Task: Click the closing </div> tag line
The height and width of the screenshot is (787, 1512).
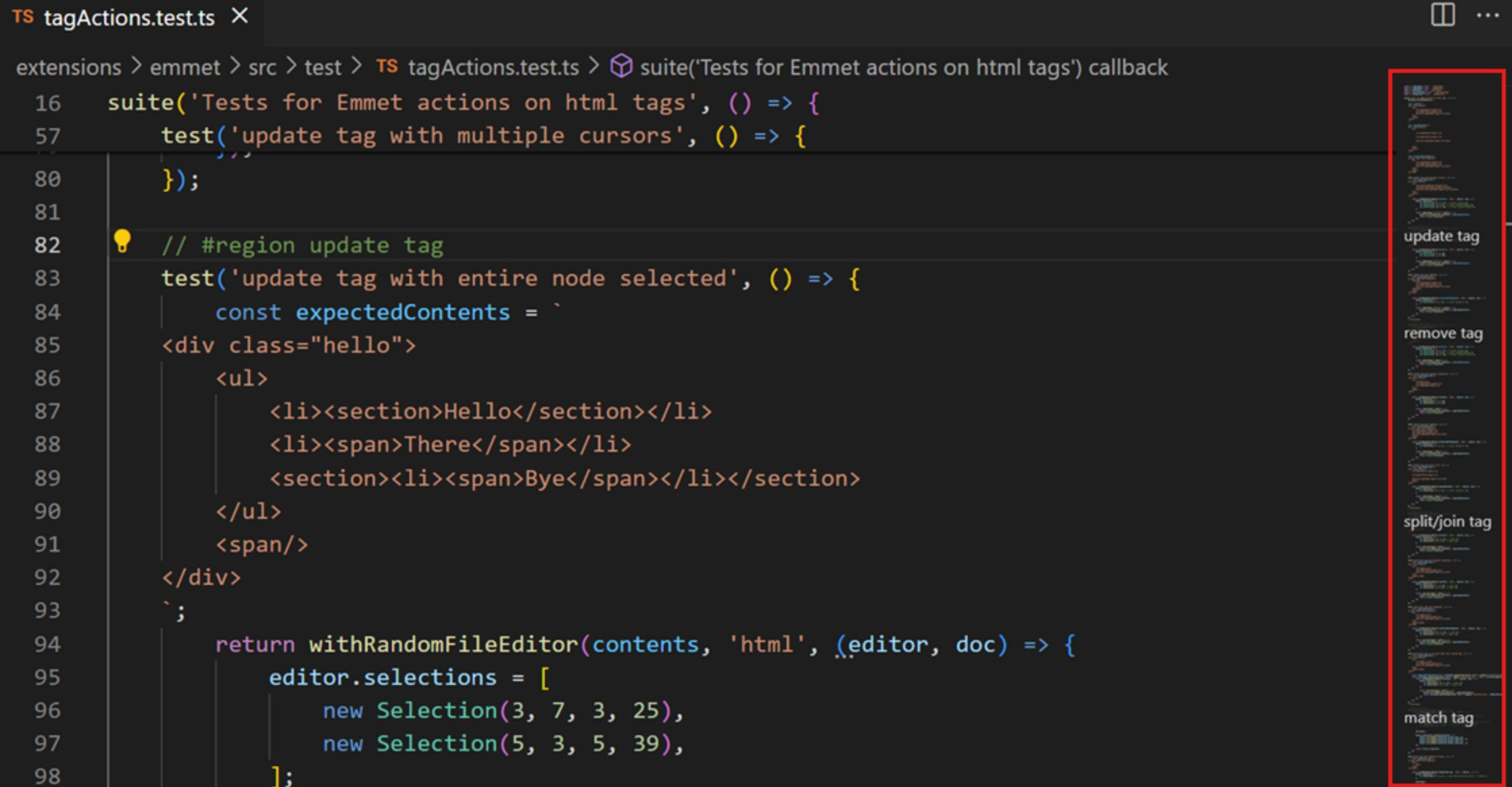Action: point(201,578)
